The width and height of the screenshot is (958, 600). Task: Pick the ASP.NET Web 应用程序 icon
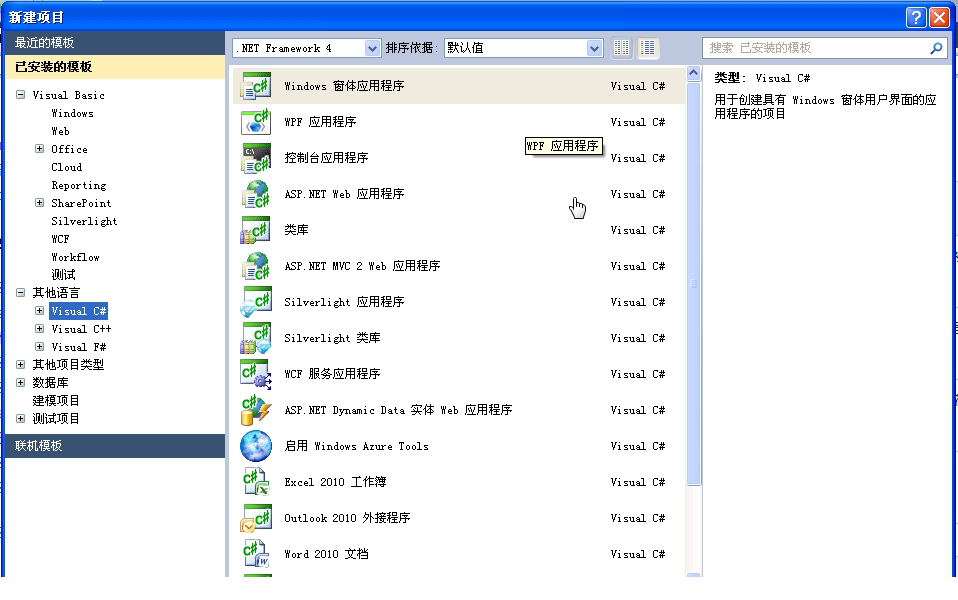[255, 194]
